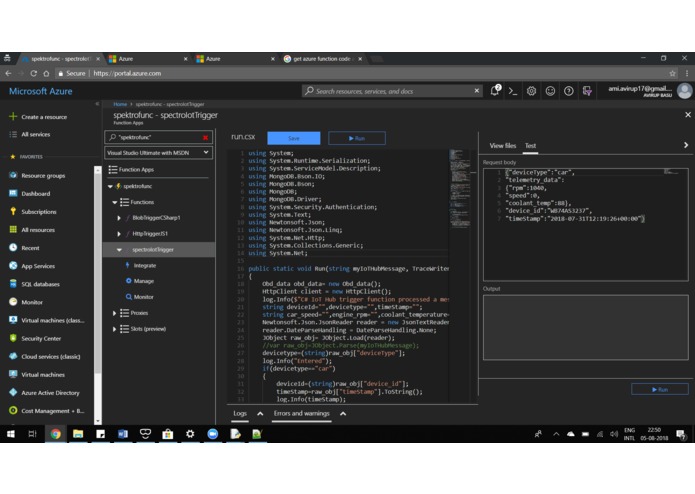Launch Cloud Shell from top bar
Viewport: 695px width, 494px height.
coord(513,91)
